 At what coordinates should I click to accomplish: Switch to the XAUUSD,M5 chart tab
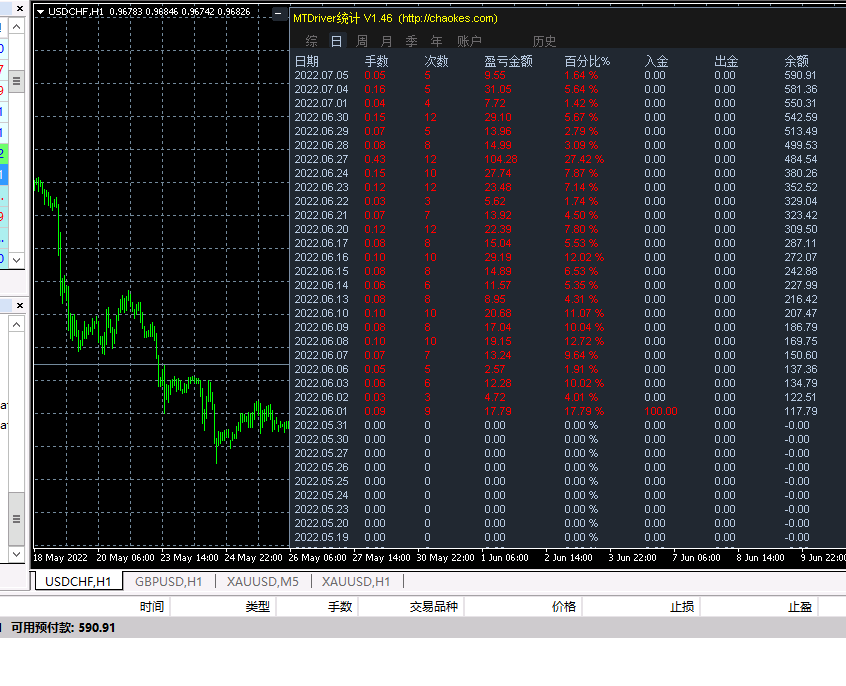pos(263,581)
